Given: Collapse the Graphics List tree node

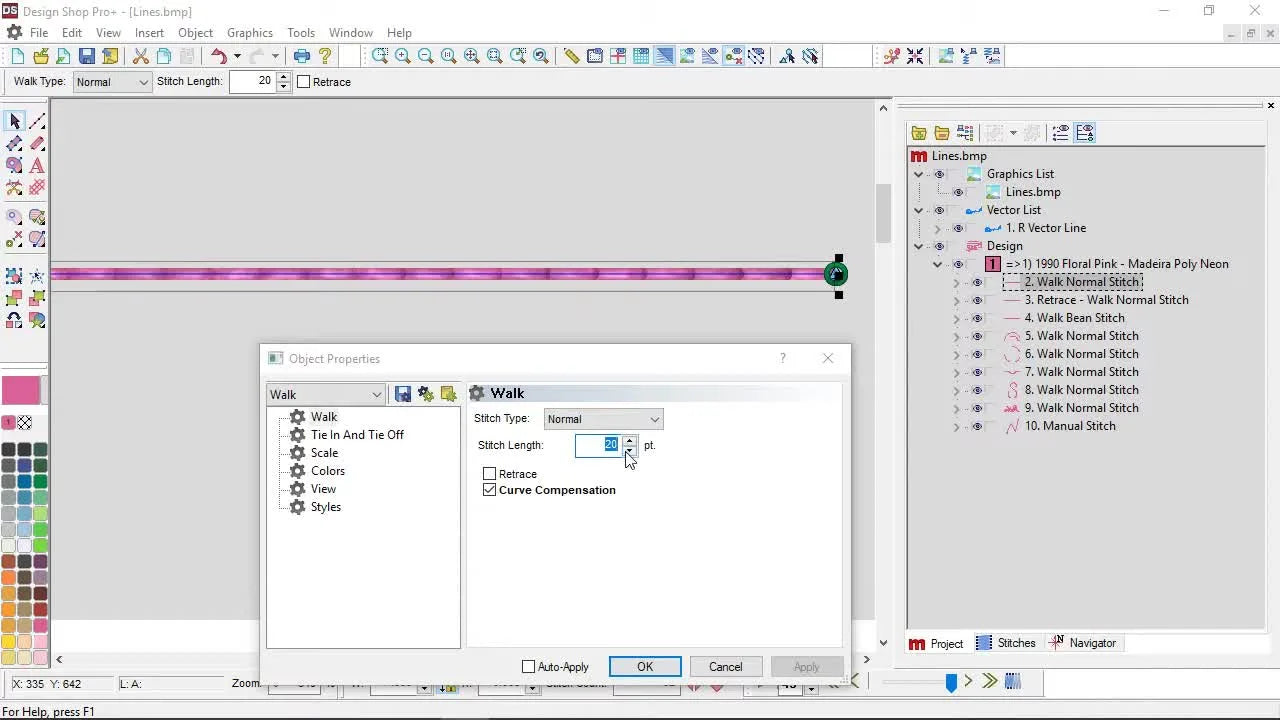Looking at the screenshot, I should [x=918, y=174].
